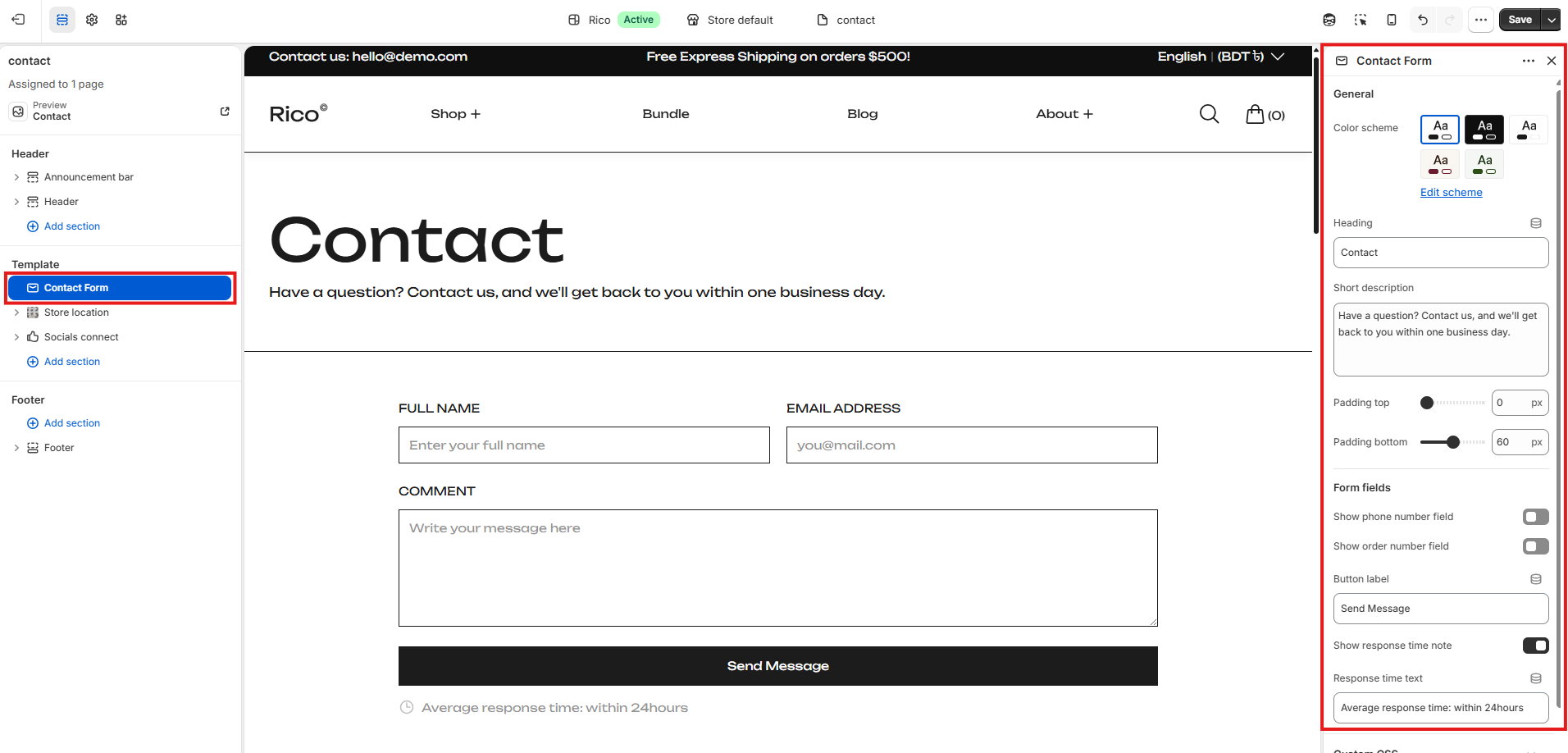Click the Socials connect thumbs-up icon

tap(33, 337)
